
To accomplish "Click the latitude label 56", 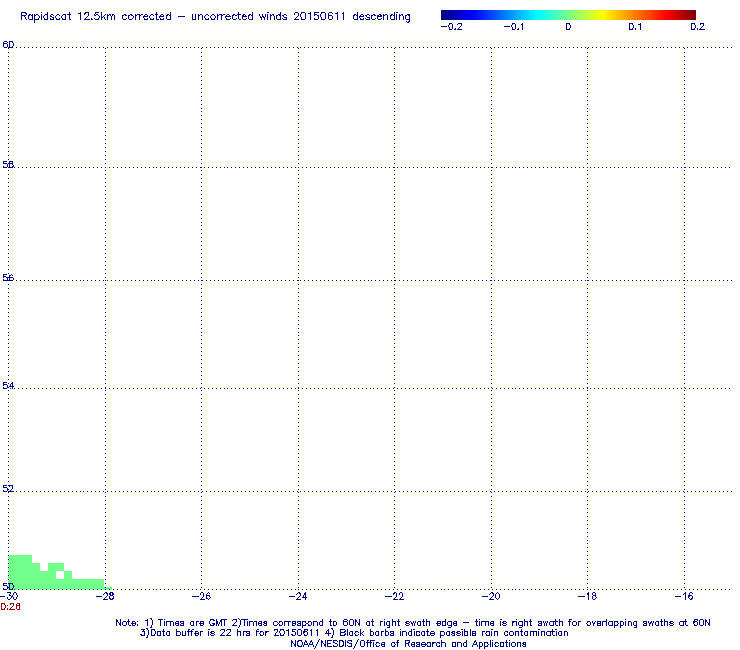I will pyautogui.click(x=8, y=278).
